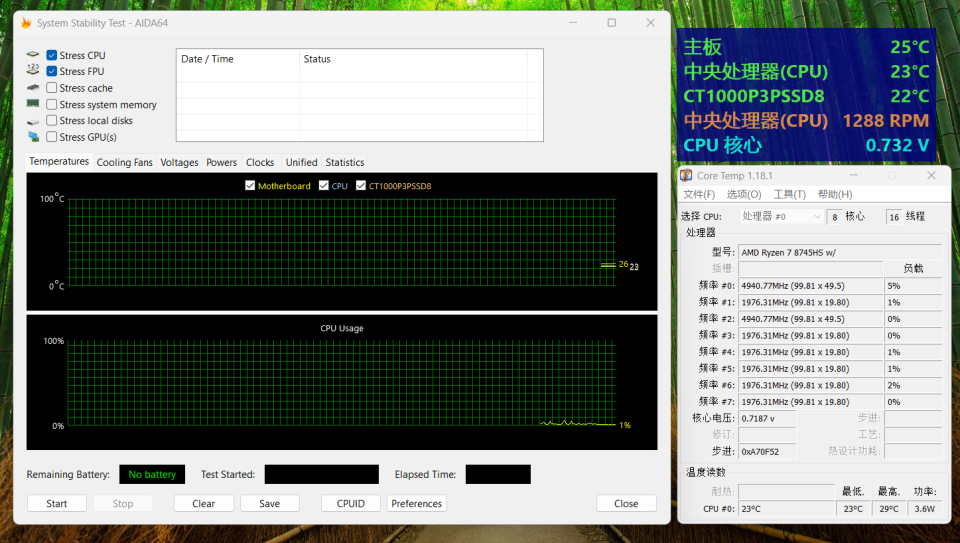Open the 文件(F) menu in Core Temp
The width and height of the screenshot is (960, 543).
[x=699, y=194]
